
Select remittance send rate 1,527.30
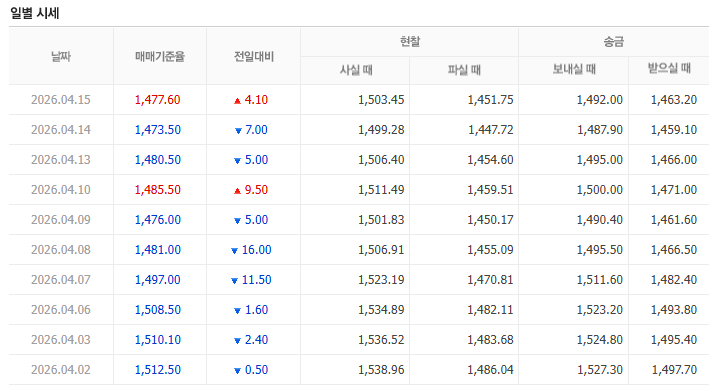pyautogui.click(x=599, y=370)
